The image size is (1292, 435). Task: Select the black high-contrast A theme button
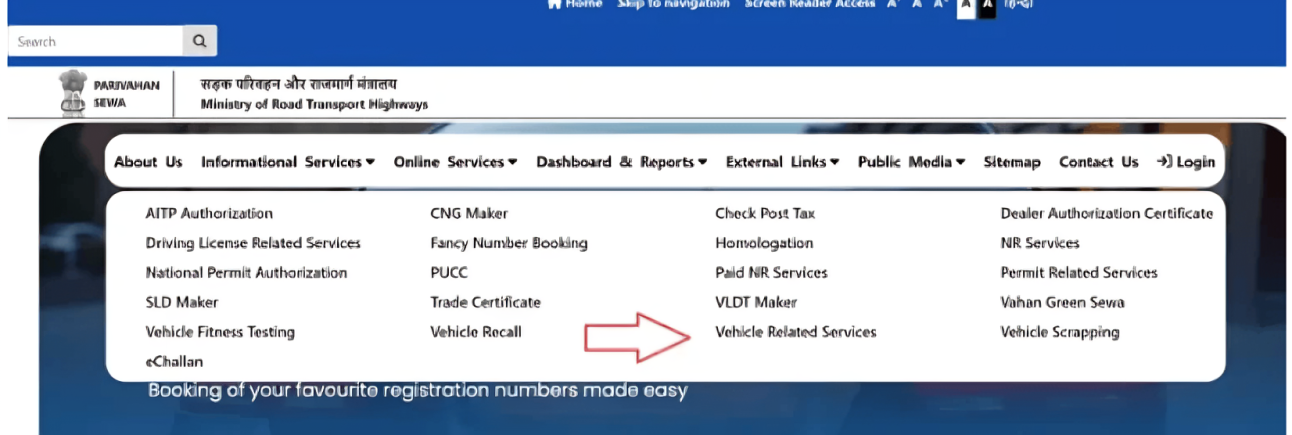click(x=986, y=6)
